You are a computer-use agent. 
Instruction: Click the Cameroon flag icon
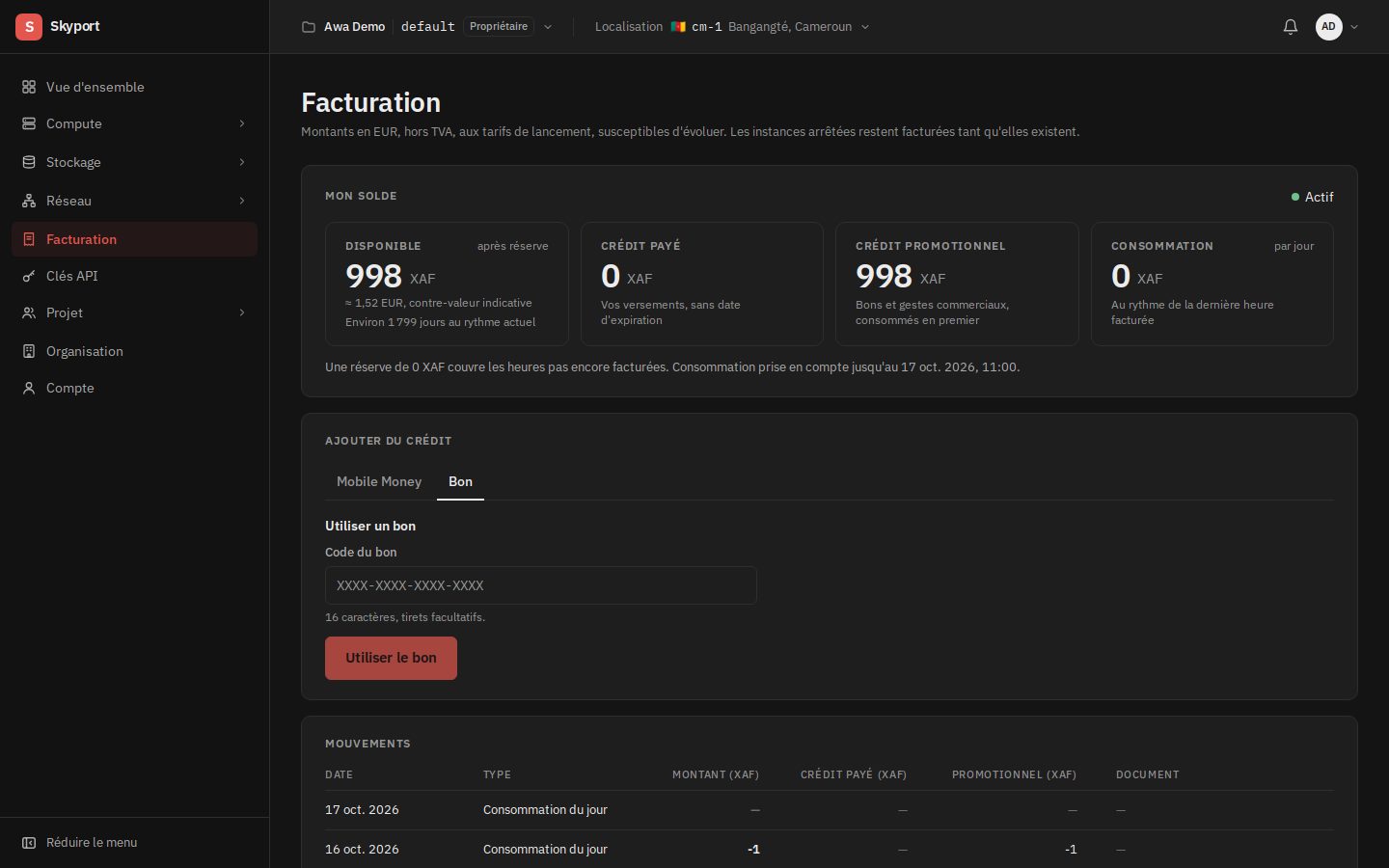[x=678, y=27]
